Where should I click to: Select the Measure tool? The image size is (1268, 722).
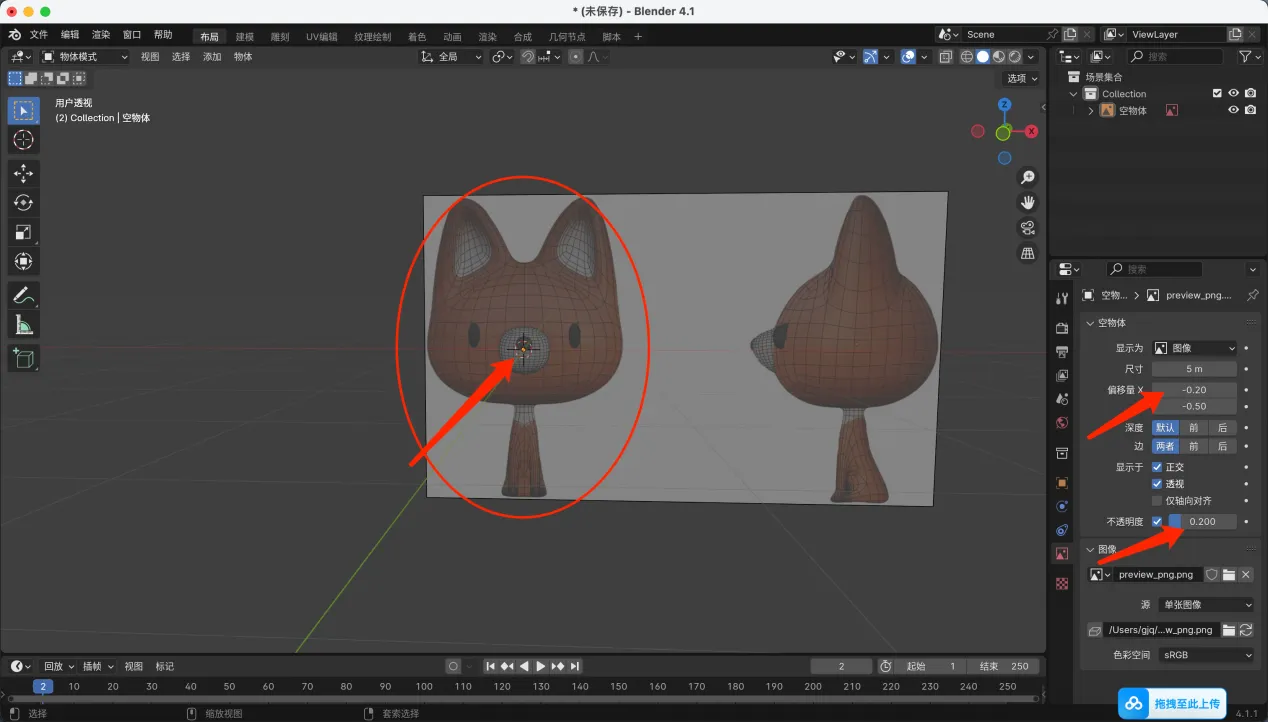pyautogui.click(x=23, y=325)
